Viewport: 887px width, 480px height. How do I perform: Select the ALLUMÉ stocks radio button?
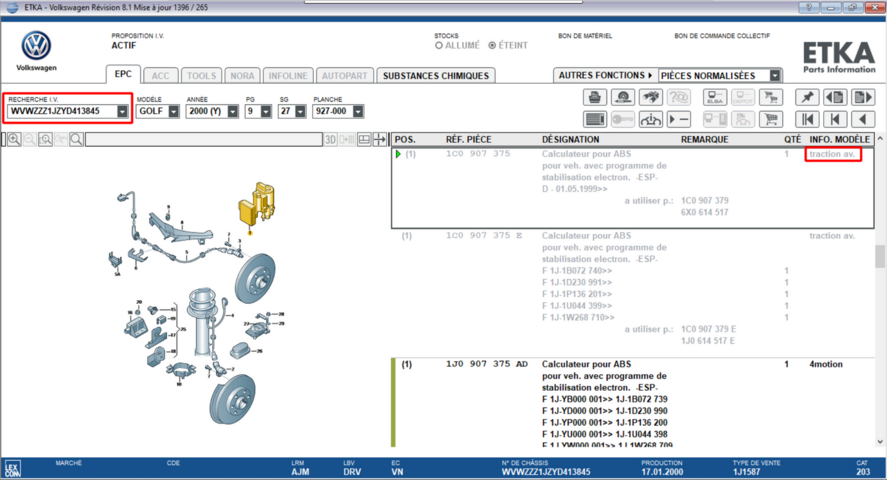(439, 45)
